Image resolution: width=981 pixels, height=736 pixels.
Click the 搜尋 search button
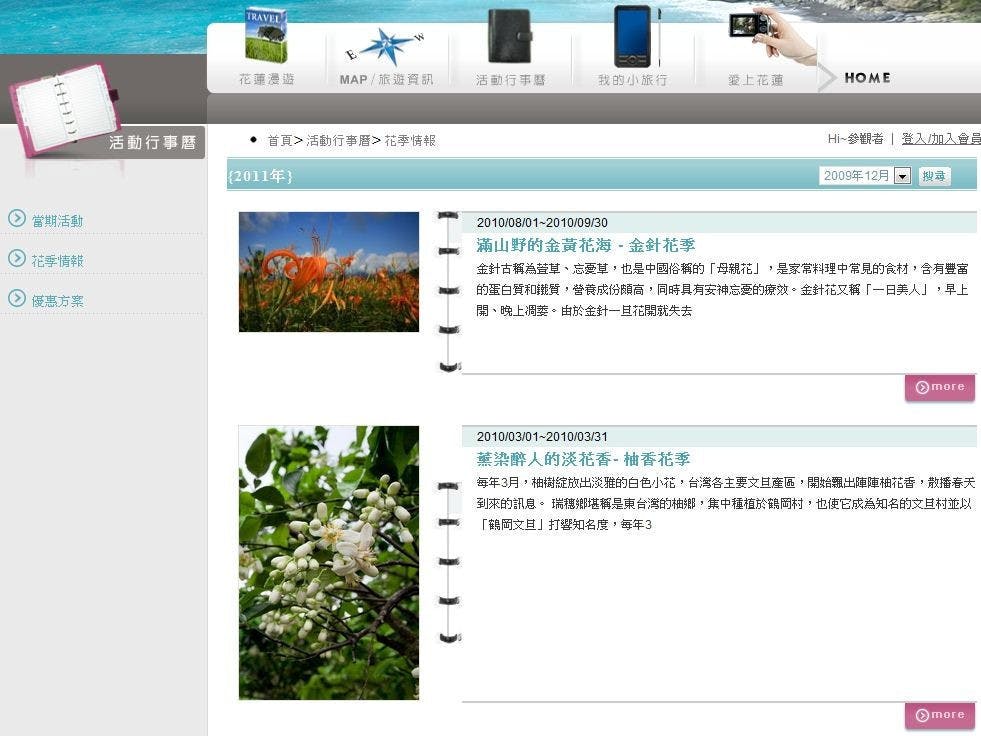pyautogui.click(x=934, y=175)
